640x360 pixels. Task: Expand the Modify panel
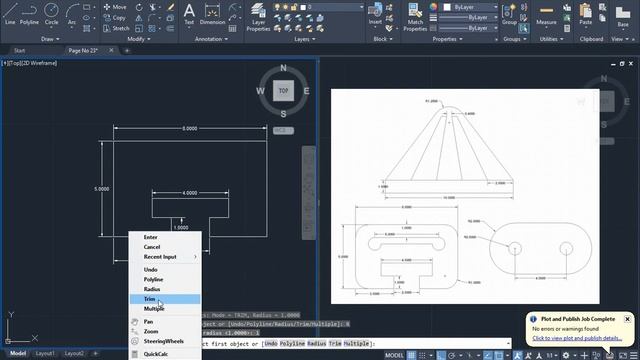pyautogui.click(x=139, y=39)
